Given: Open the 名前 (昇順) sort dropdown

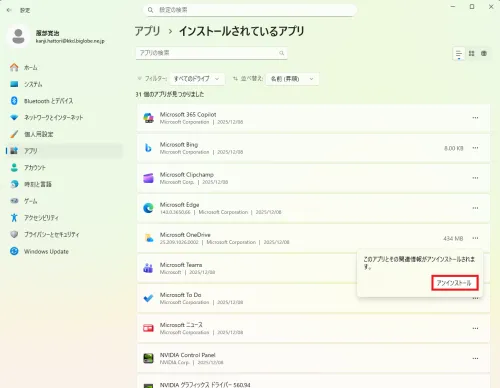Looking at the screenshot, I should 292,79.
